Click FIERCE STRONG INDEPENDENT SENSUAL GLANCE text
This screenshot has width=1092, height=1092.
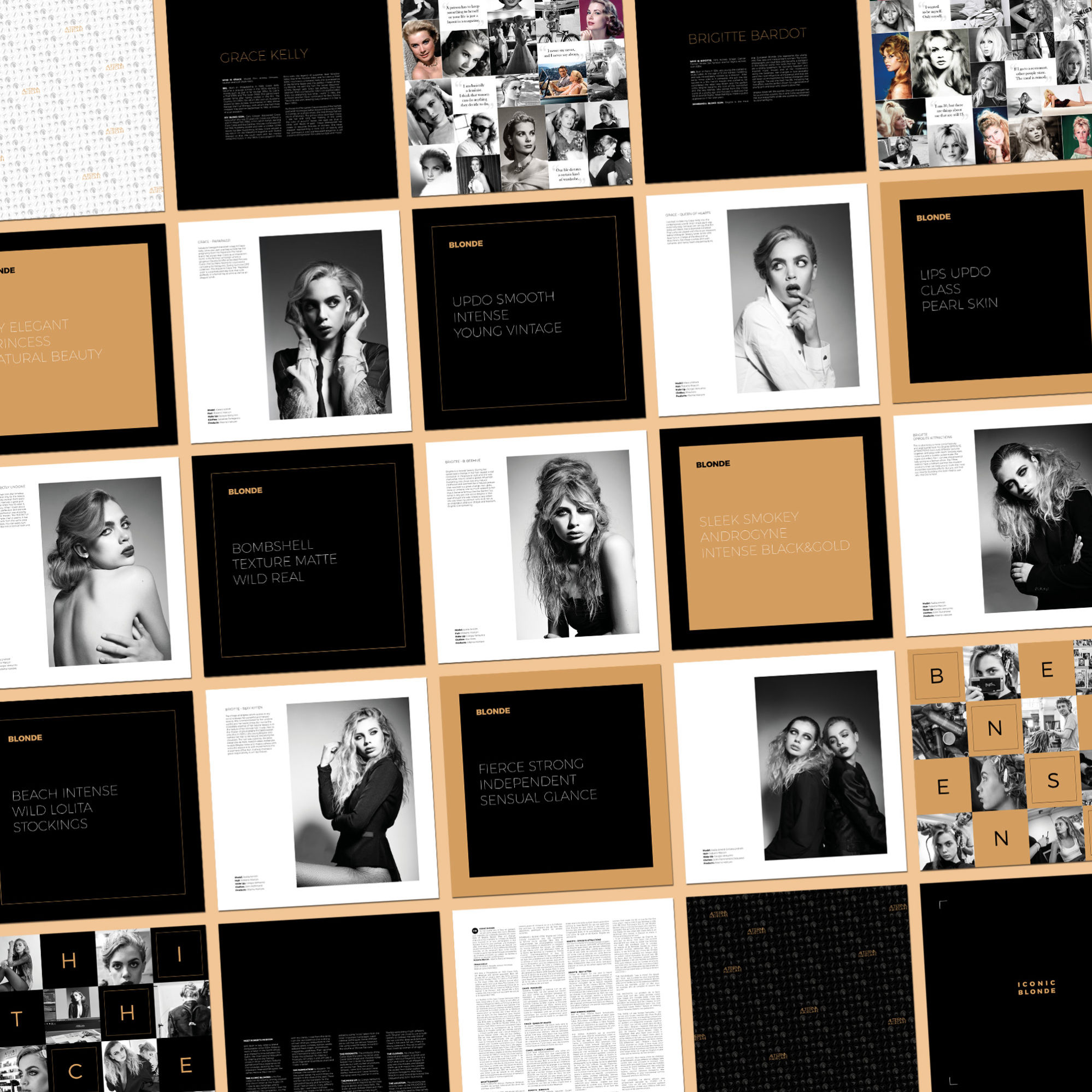537,782
